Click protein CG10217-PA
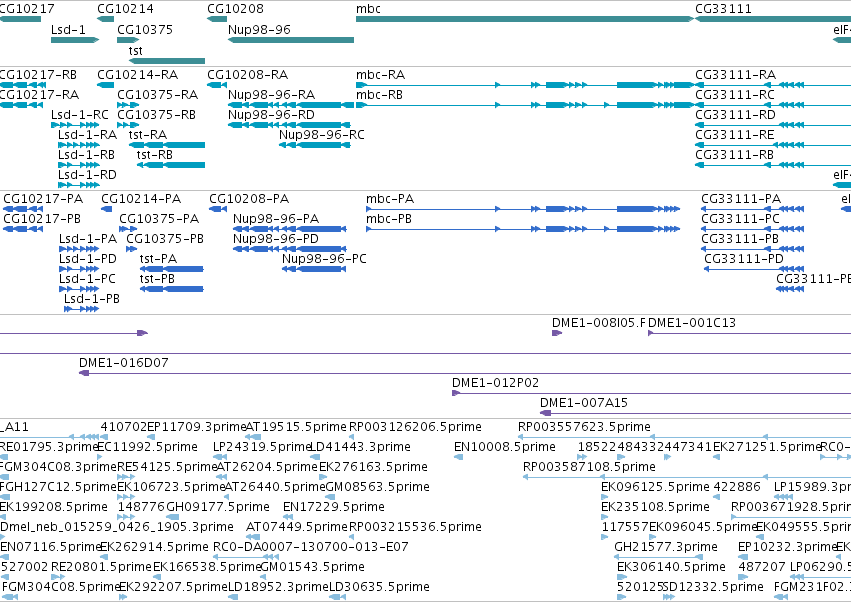This screenshot has height=602, width=851. (23, 209)
